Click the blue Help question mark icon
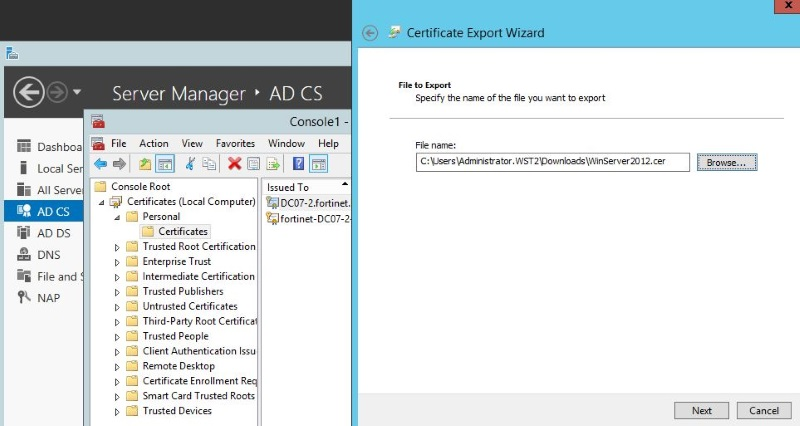 coord(298,164)
